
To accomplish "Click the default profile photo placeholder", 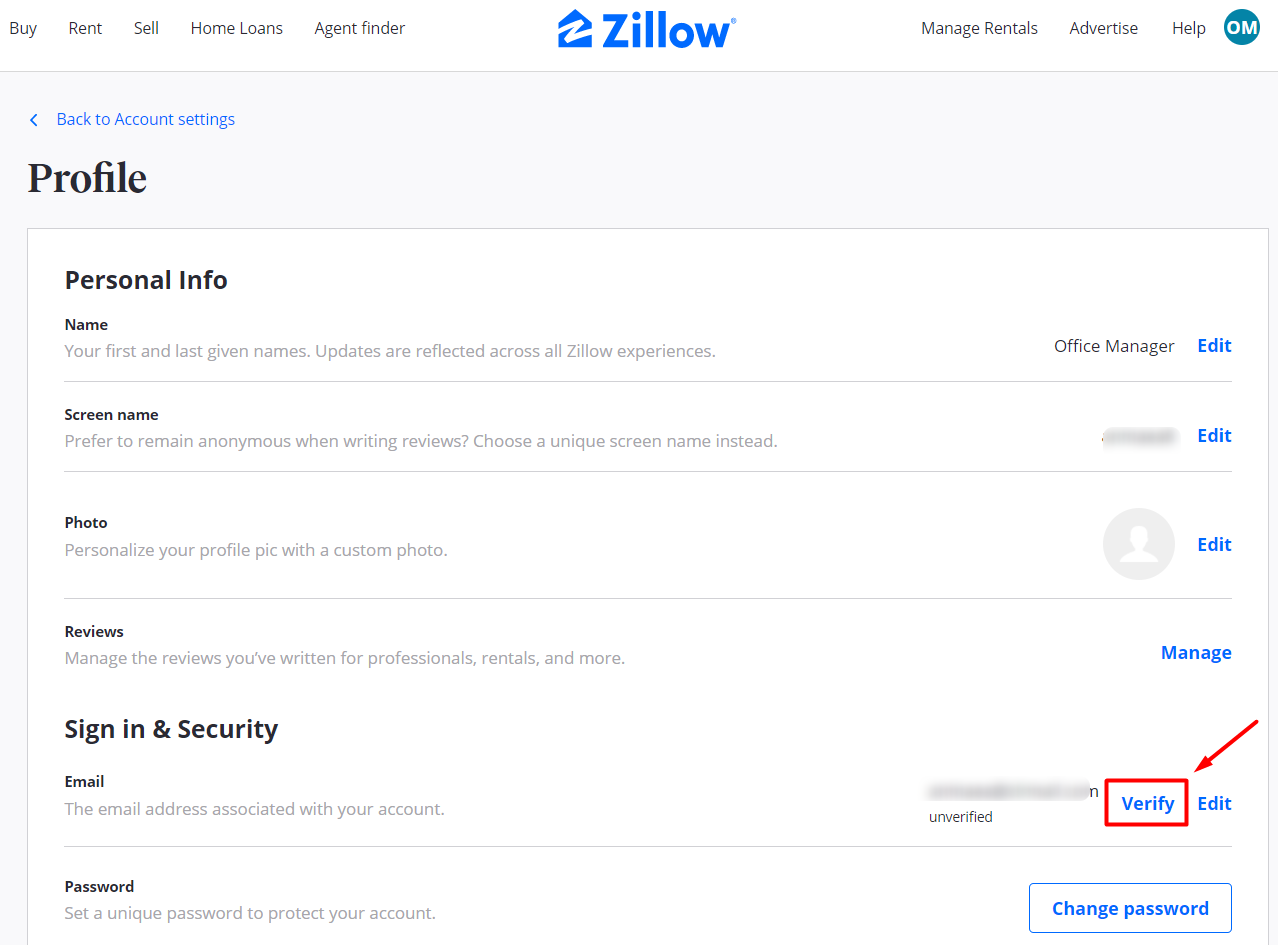I will point(1138,544).
